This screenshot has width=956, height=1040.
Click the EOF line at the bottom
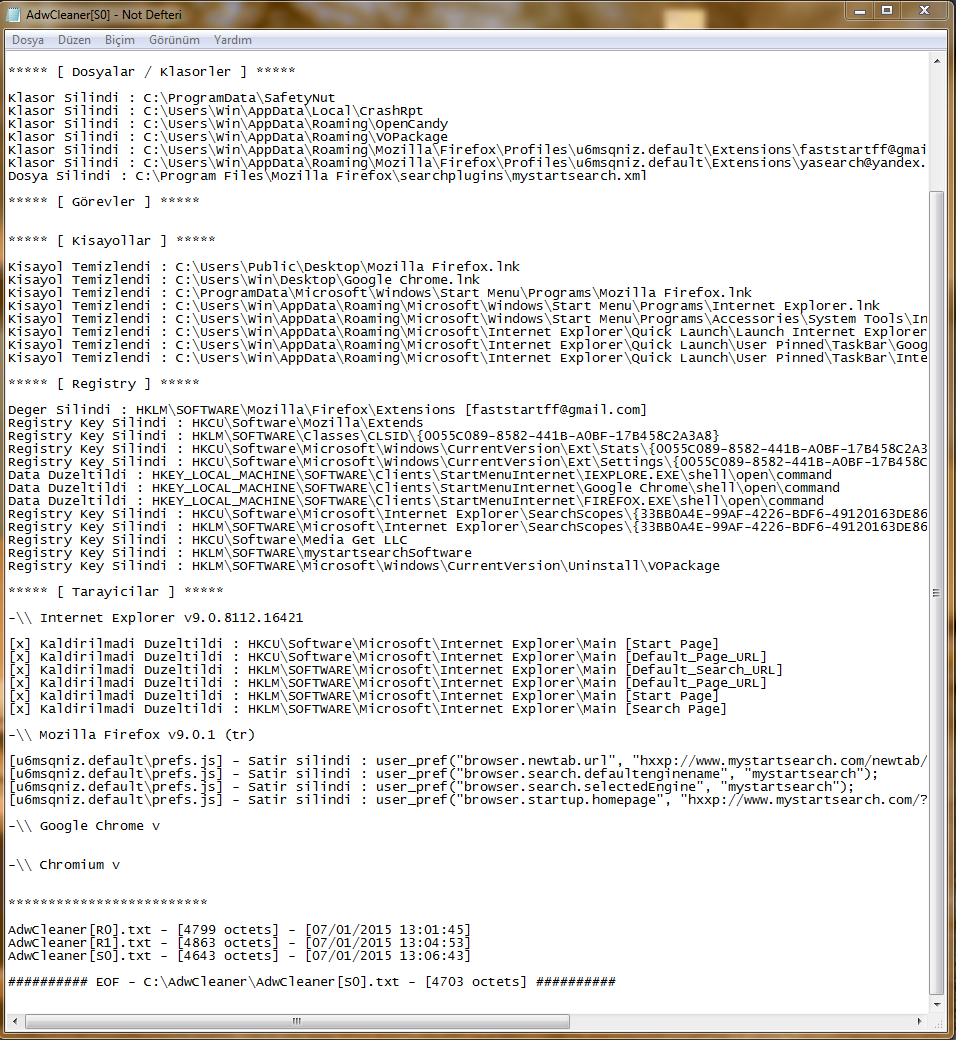[x=312, y=982]
